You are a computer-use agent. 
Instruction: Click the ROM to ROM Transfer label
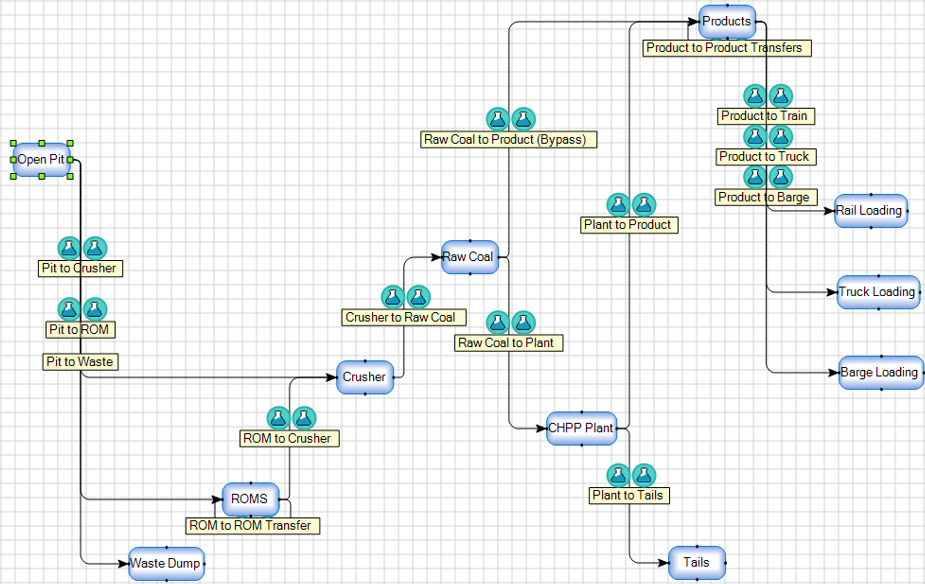tap(253, 525)
